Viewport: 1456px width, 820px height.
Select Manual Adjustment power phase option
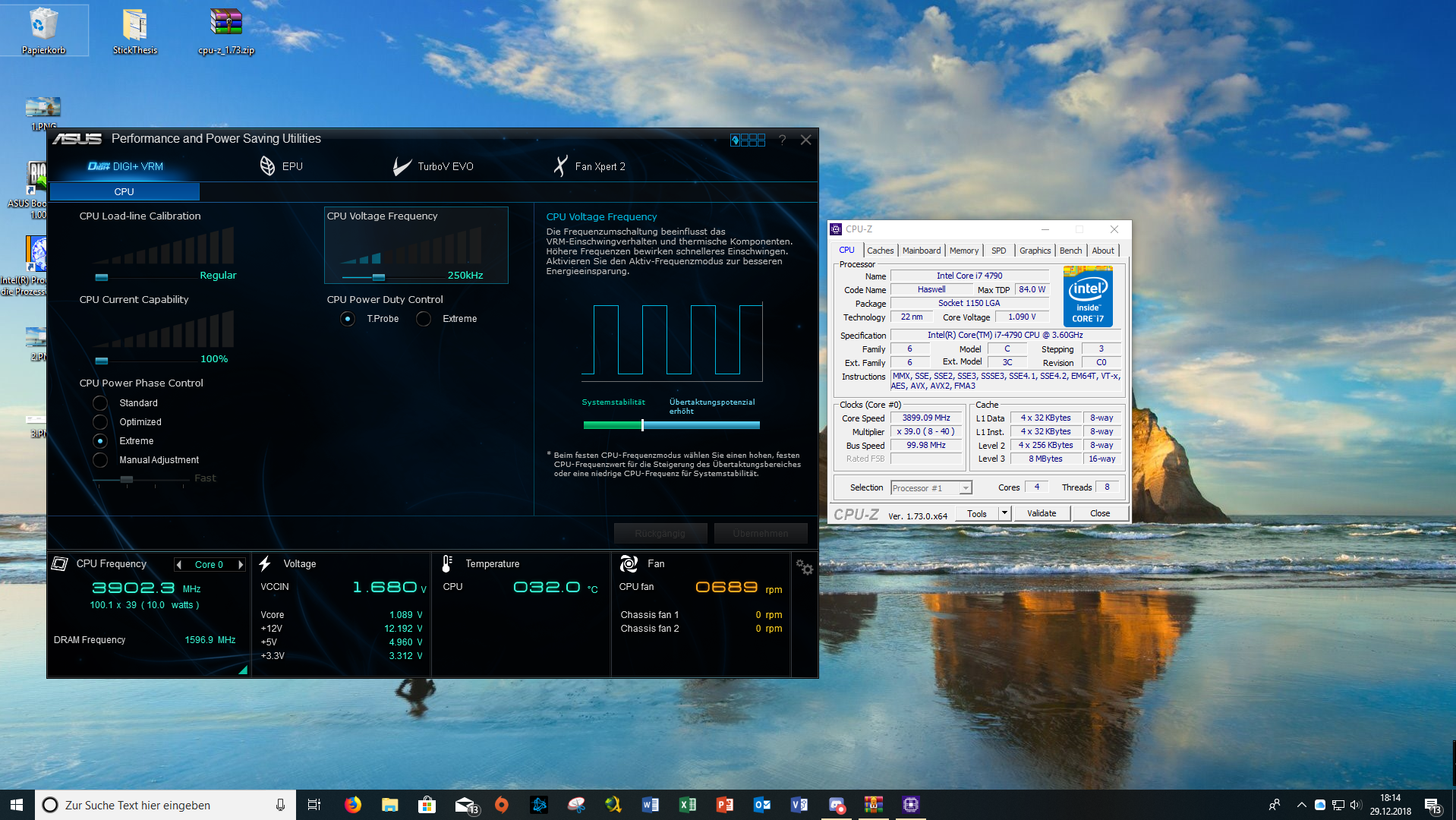[100, 460]
